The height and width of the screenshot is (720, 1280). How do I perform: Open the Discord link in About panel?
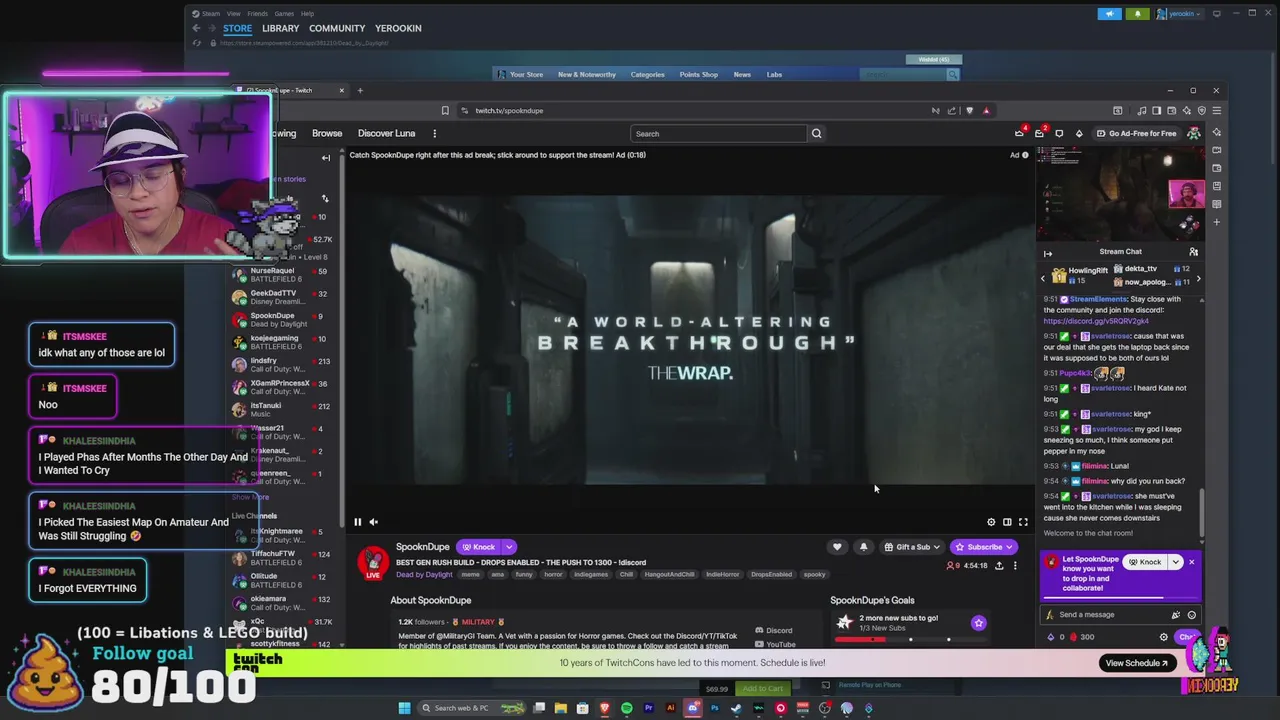click(x=773, y=631)
